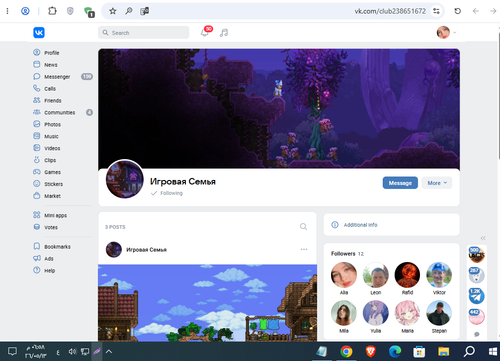Open follower Maria's profile
The image size is (500, 361).
[407, 313]
